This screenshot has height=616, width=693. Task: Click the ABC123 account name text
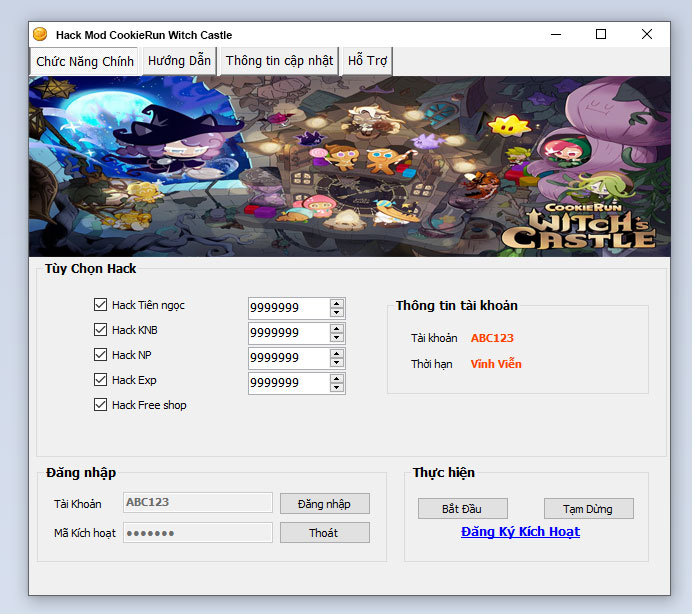point(492,338)
